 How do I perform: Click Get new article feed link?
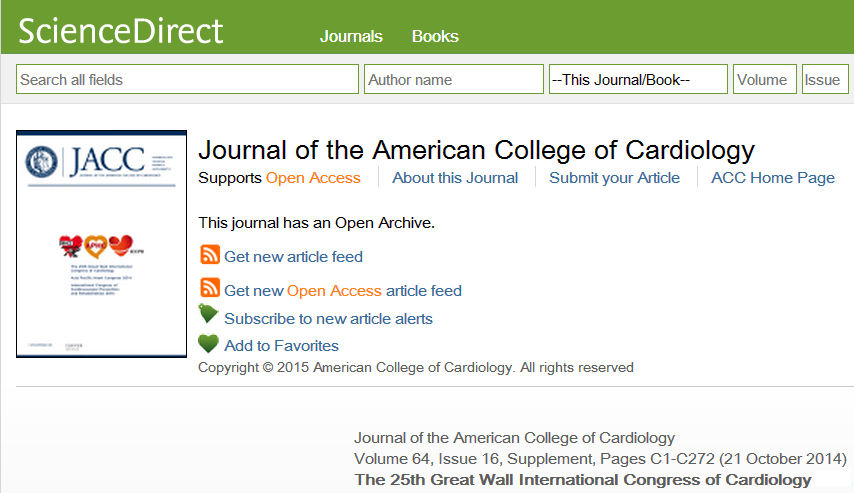pos(293,257)
